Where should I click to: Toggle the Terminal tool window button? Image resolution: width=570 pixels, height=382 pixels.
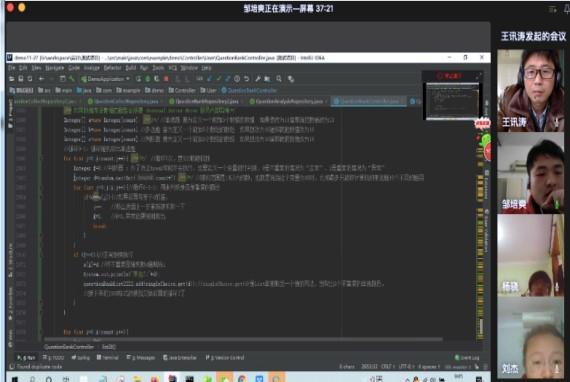108,358
